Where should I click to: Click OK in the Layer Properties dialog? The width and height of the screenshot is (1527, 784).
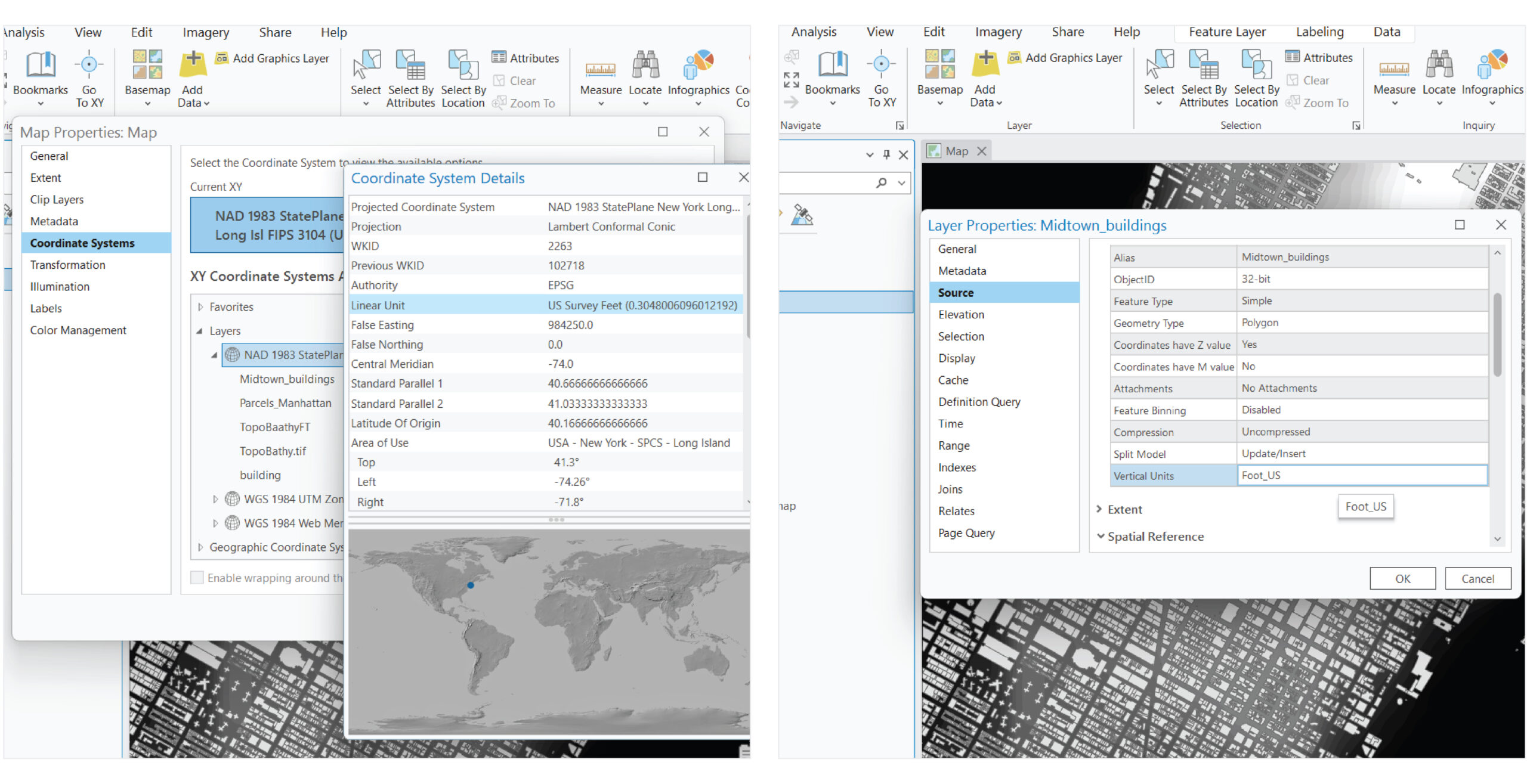[x=1402, y=578]
